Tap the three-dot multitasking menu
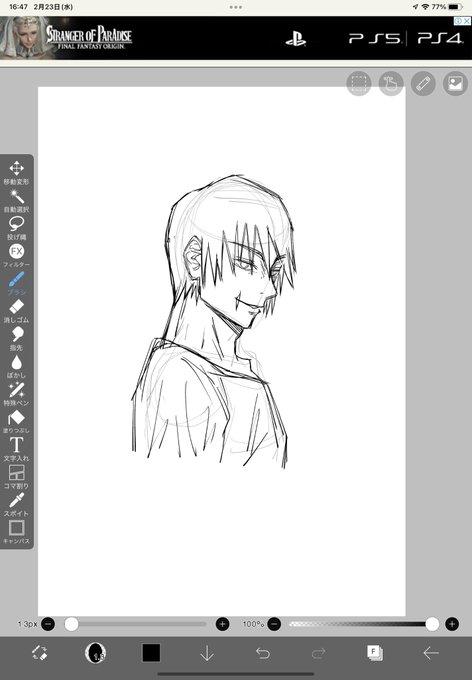472x680 pixels. (236, 7)
